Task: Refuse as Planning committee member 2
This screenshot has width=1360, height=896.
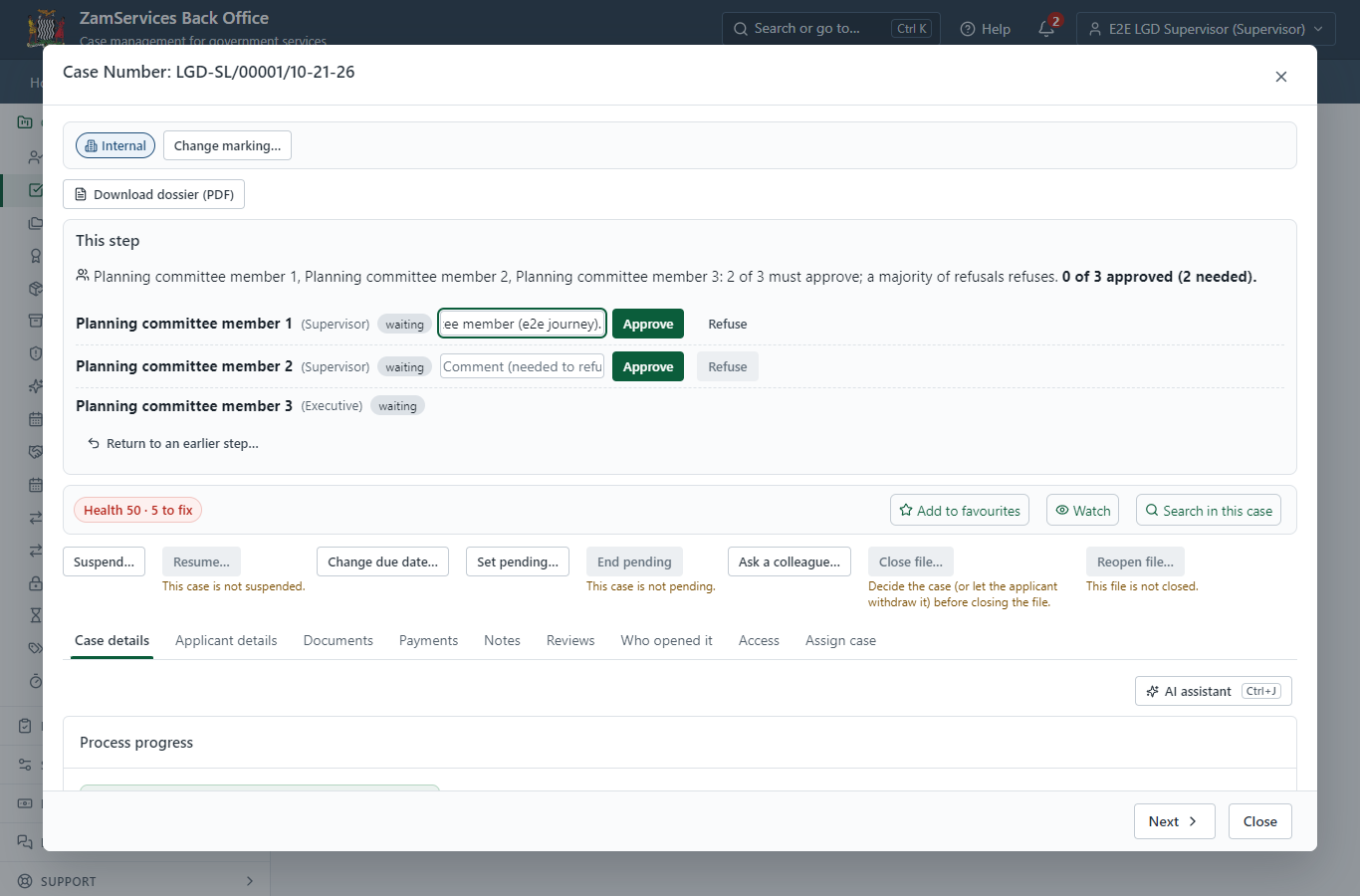Action: pyautogui.click(x=728, y=366)
